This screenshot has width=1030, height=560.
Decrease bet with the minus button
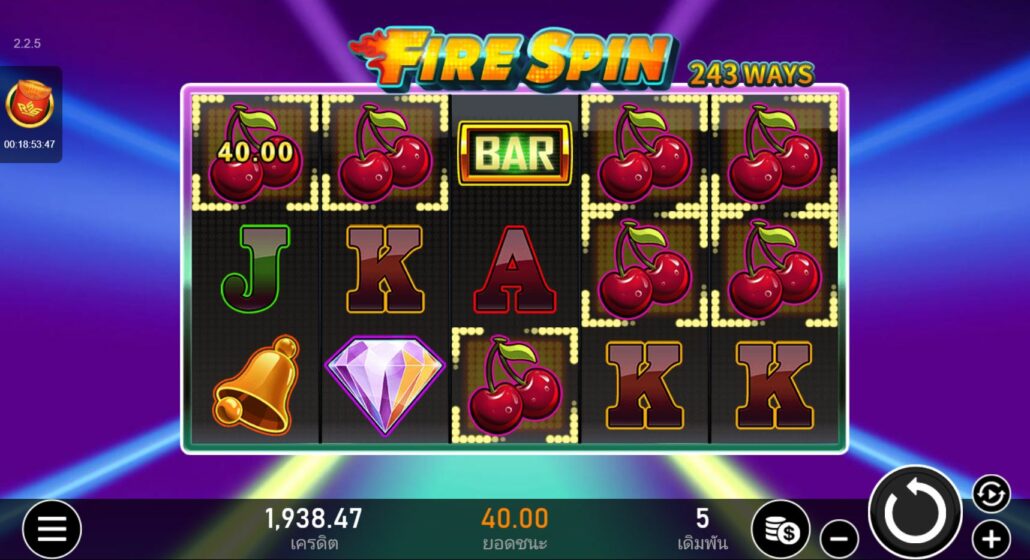click(839, 539)
